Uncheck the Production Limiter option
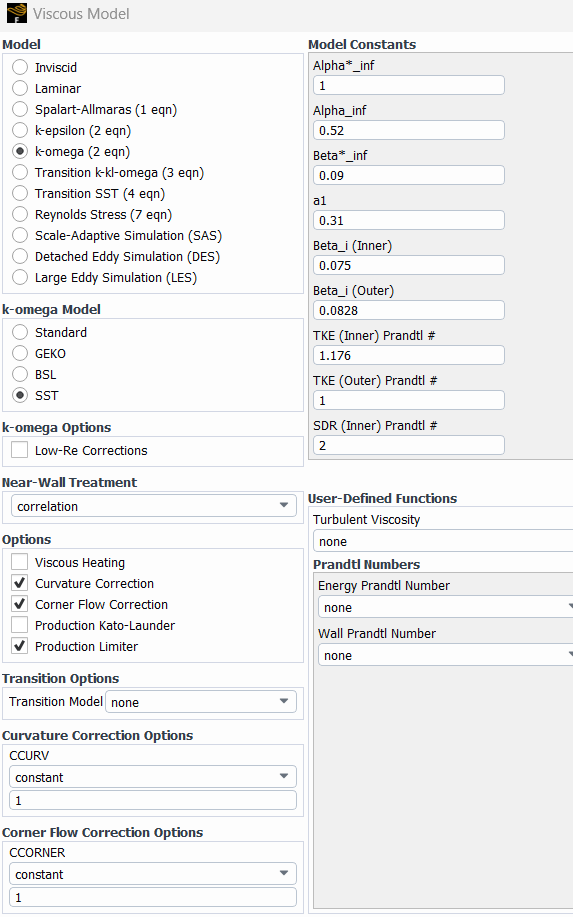Image resolution: width=573 pixels, height=917 pixels. 20,646
